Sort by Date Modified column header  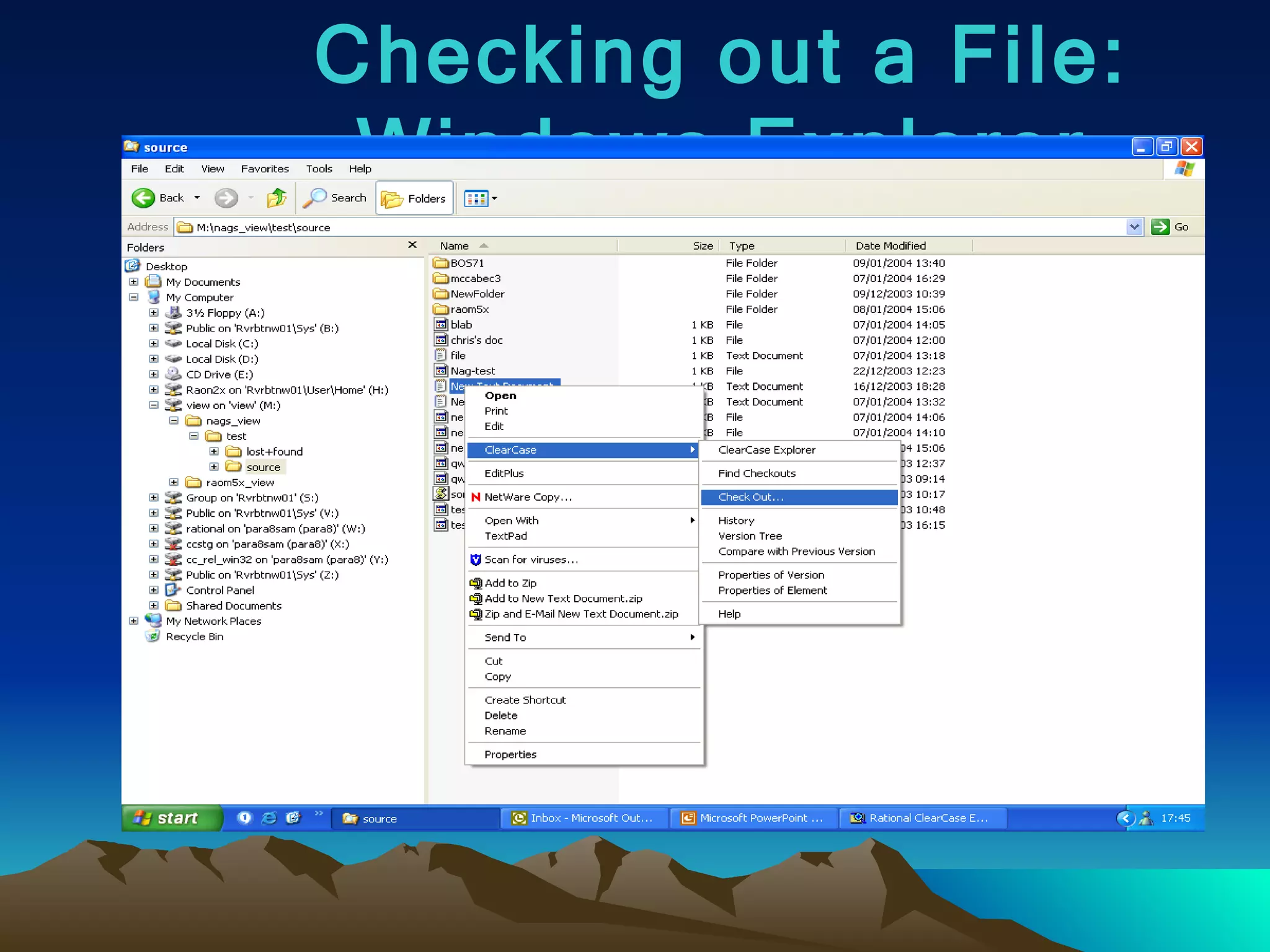click(x=909, y=245)
